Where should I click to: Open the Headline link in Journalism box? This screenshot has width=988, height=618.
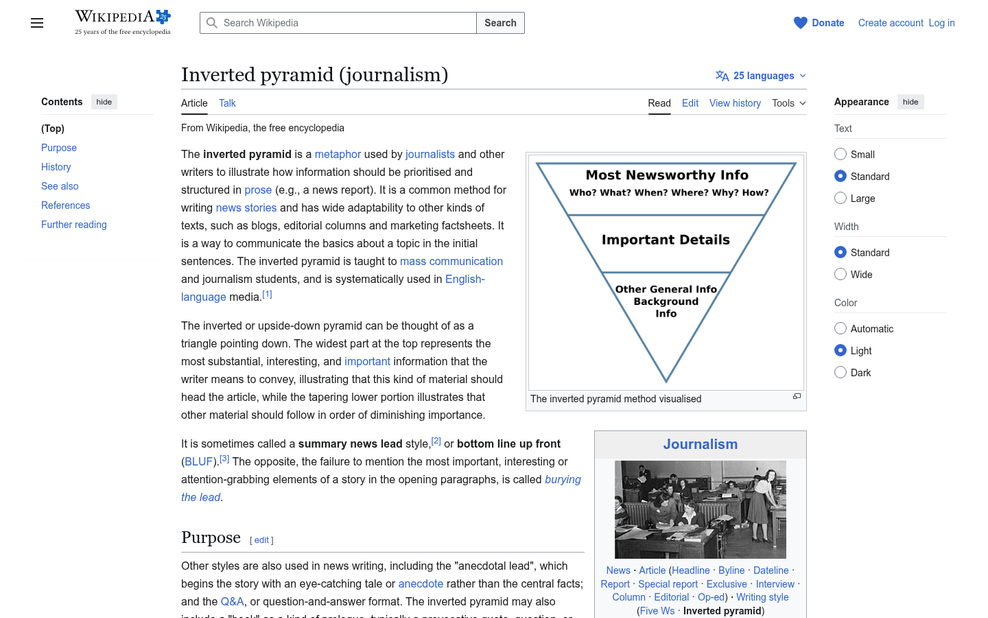(x=691, y=570)
